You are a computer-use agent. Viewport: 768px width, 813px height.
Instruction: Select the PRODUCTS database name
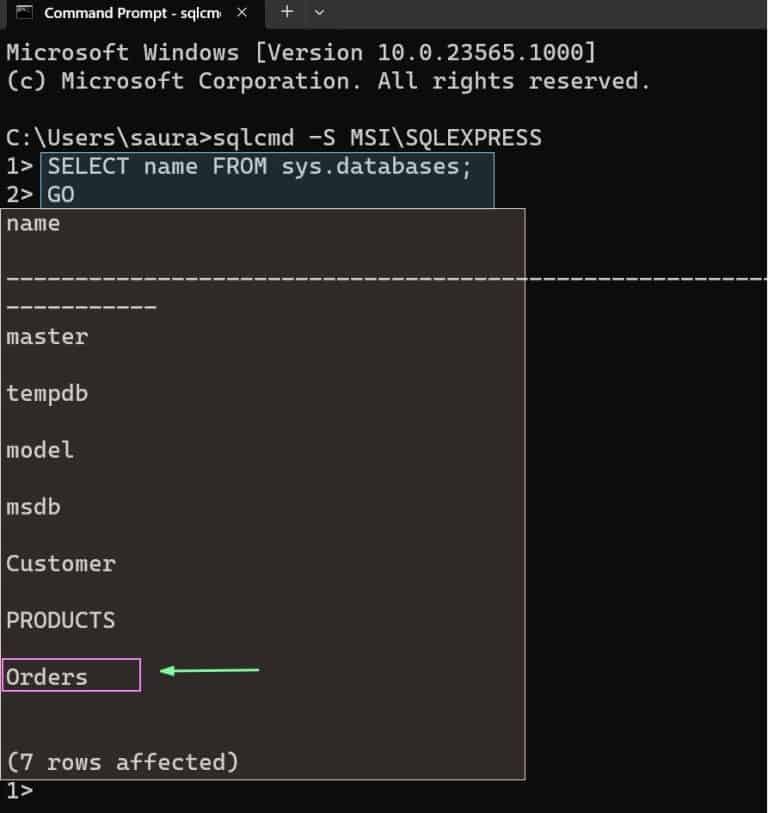(61, 620)
